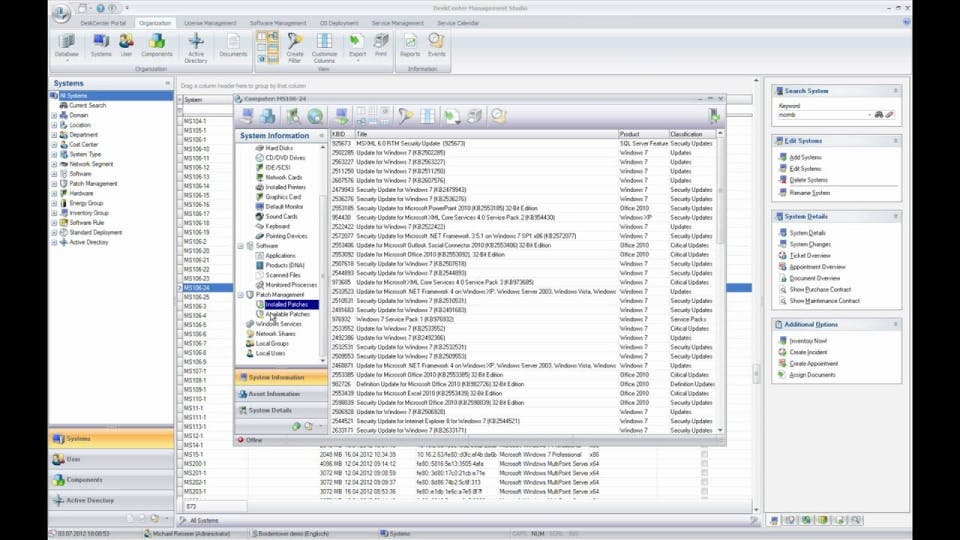Open the License Management tab

coord(209,23)
